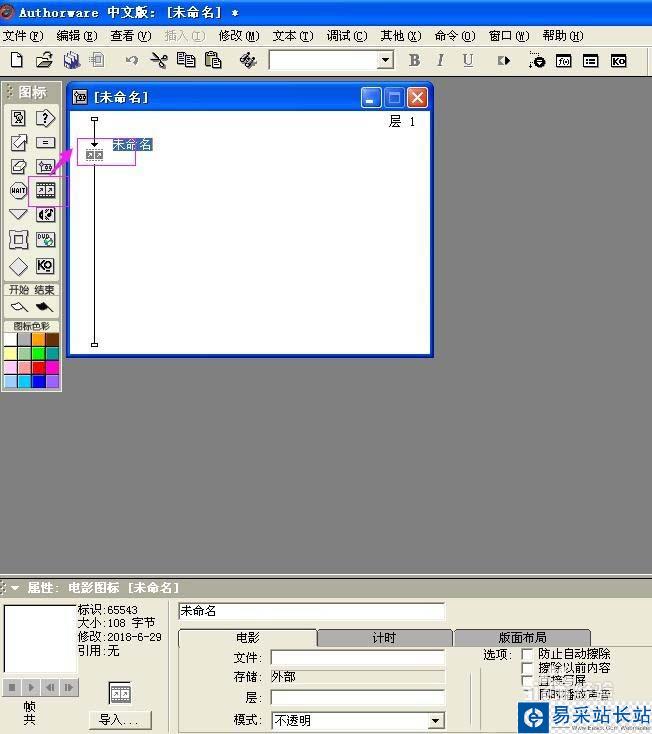Enable 擦除以前内容 checkbox
Screen dimensions: 652x734
pos(527,668)
